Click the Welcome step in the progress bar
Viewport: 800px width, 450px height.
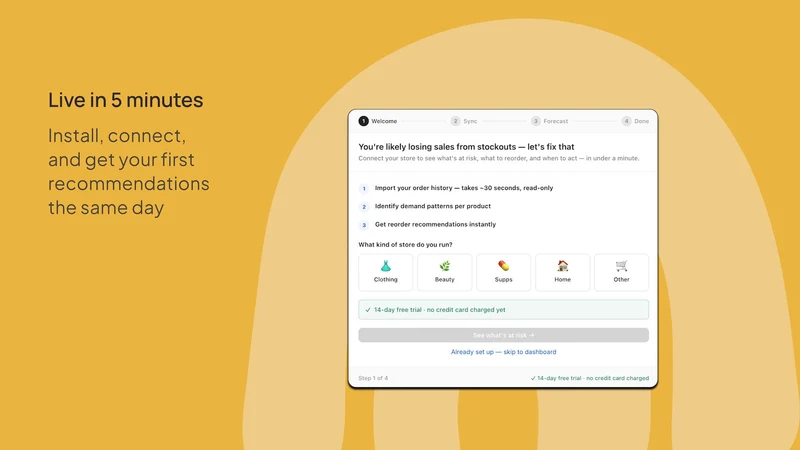tap(378, 121)
